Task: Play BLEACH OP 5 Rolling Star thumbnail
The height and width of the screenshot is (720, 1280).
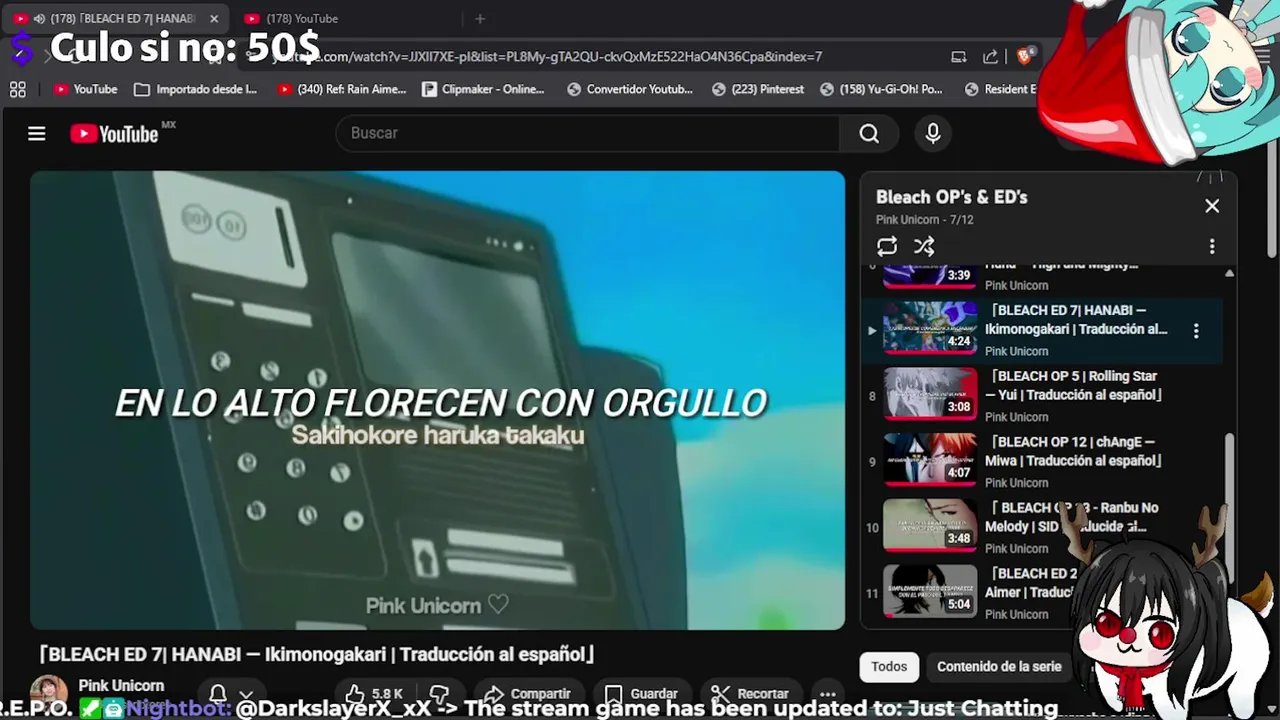Action: click(930, 392)
